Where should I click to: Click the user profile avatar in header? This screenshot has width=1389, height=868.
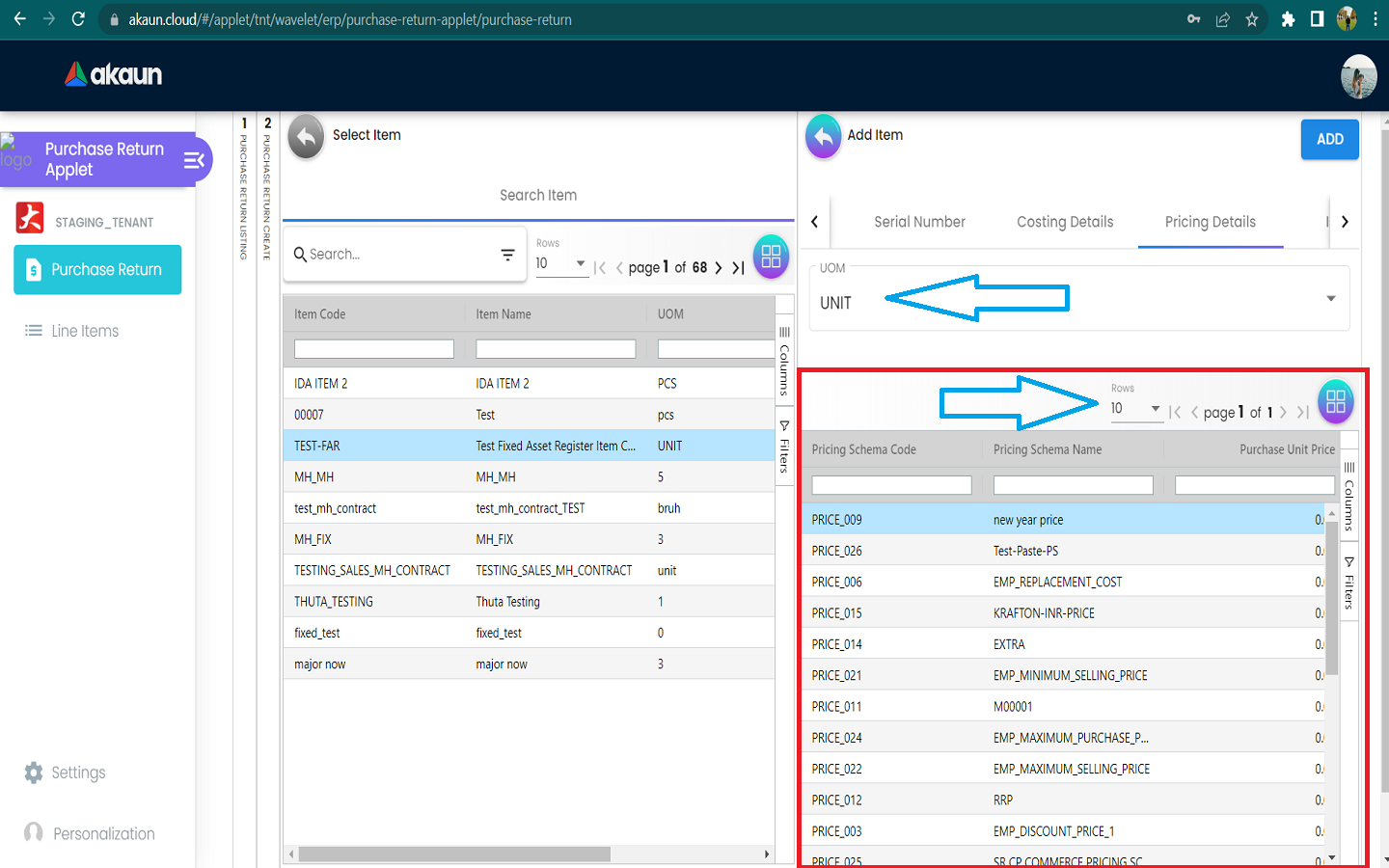point(1358,76)
